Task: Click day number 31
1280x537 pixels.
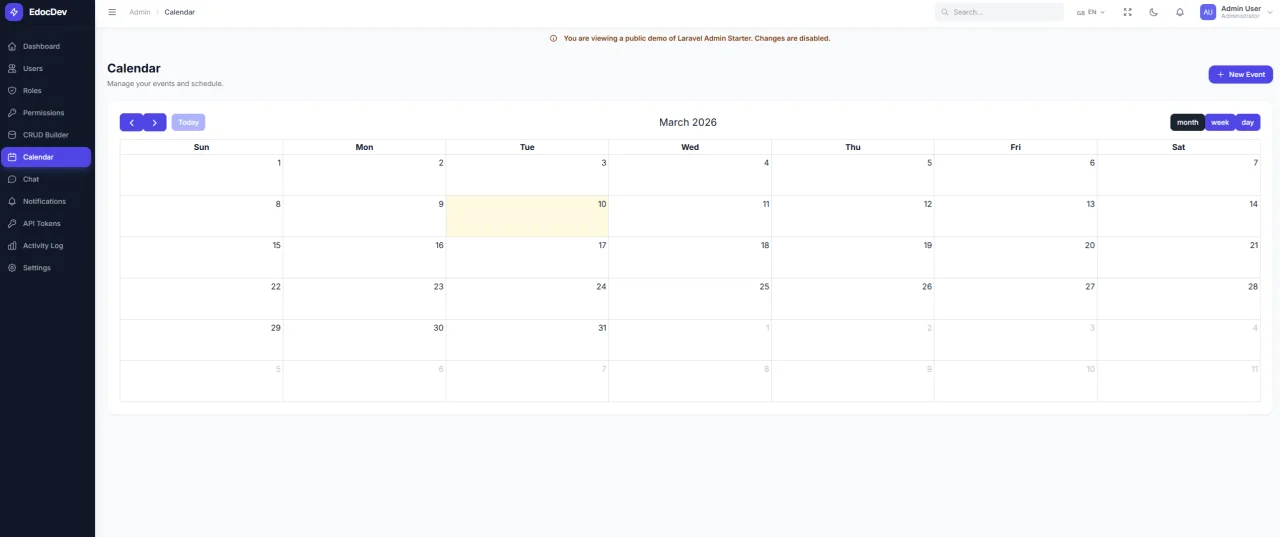Action: click(602, 328)
